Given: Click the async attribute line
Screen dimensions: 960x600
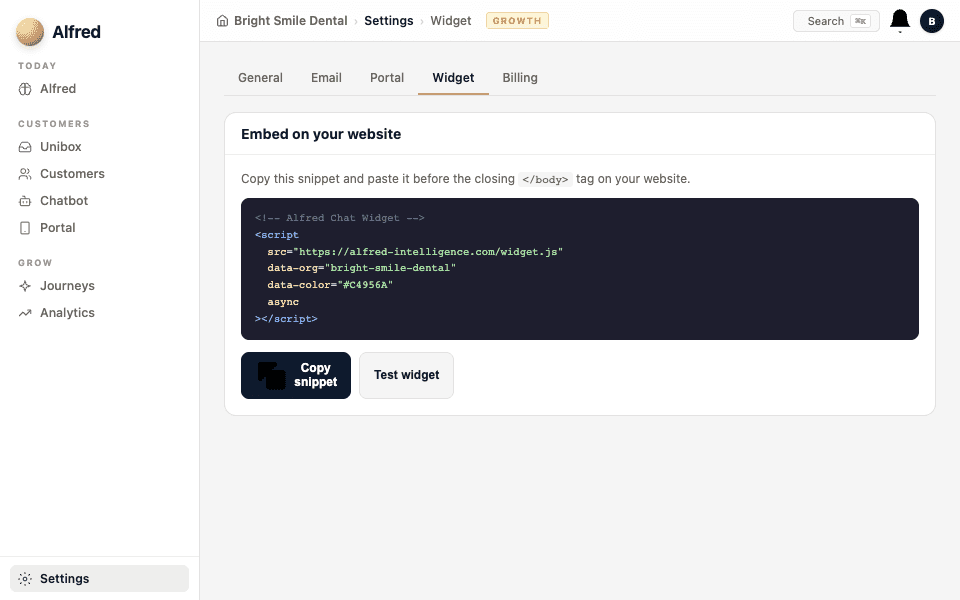Looking at the screenshot, I should (x=283, y=302).
